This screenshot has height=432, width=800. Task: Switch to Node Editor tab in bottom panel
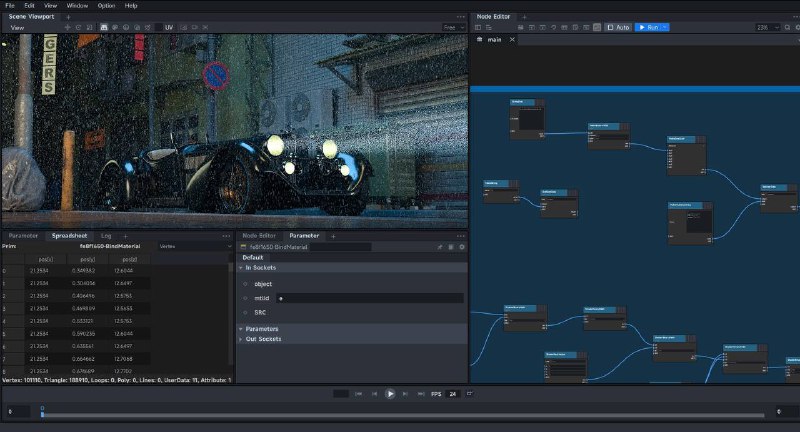point(259,236)
